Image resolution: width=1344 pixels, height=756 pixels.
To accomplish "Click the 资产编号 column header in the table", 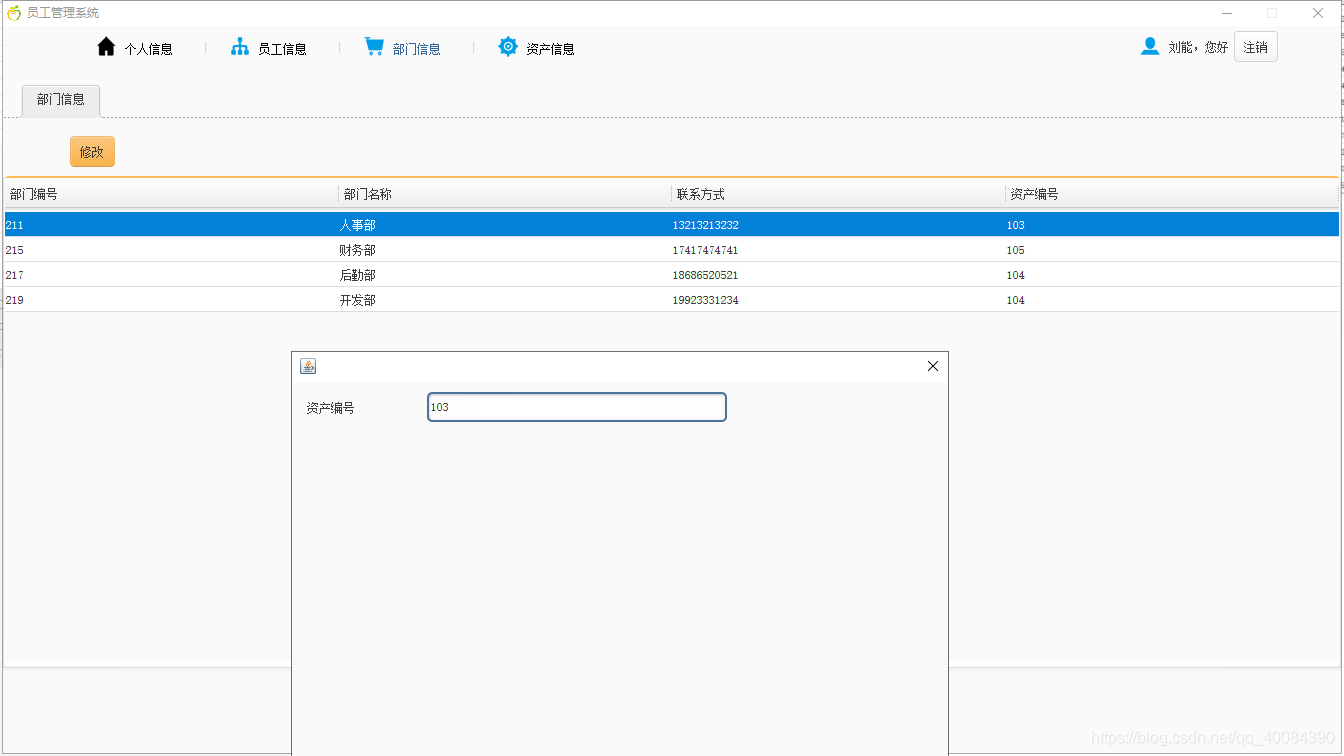I will (1172, 194).
